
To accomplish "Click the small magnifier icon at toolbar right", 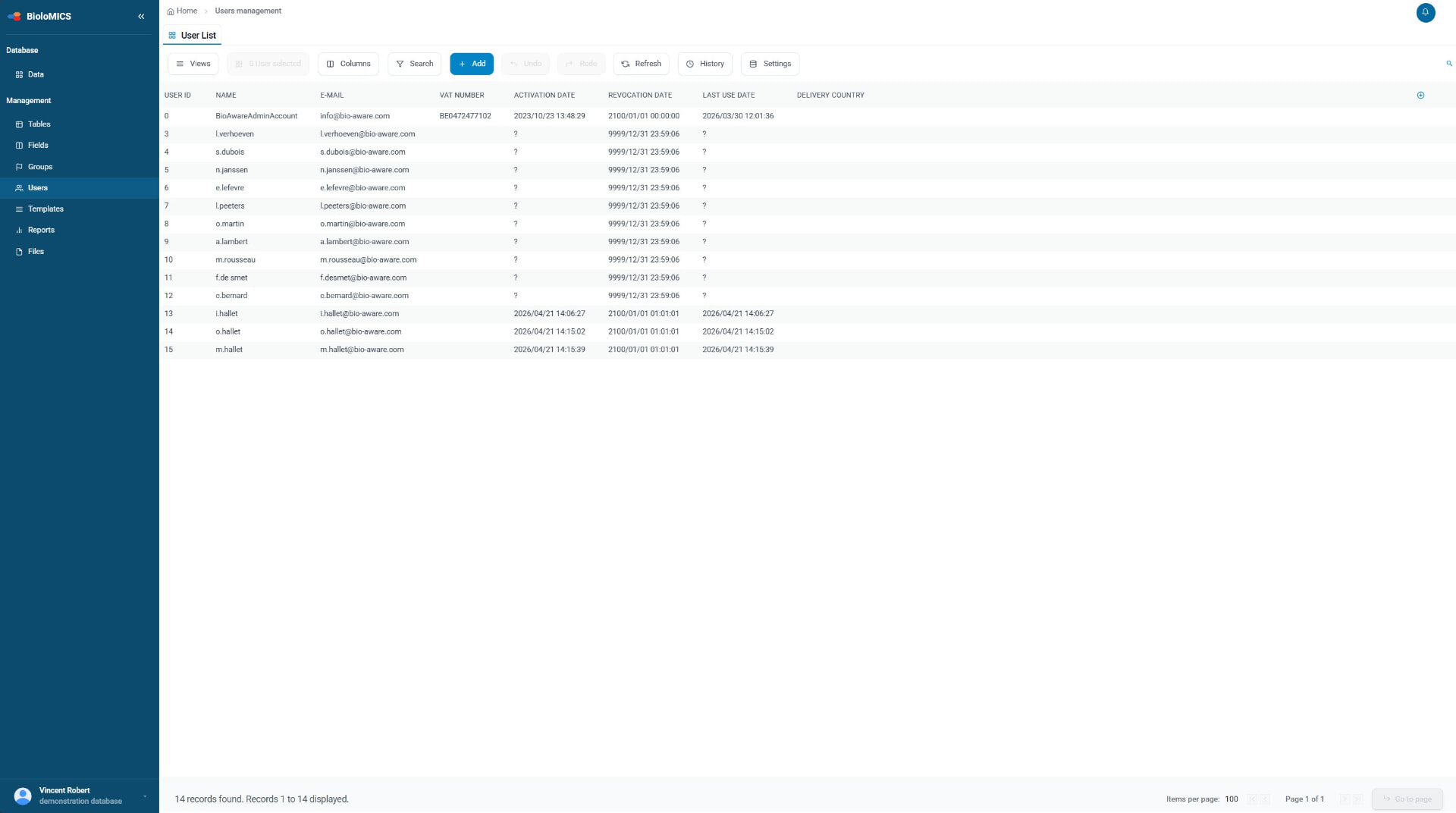I will pyautogui.click(x=1449, y=64).
